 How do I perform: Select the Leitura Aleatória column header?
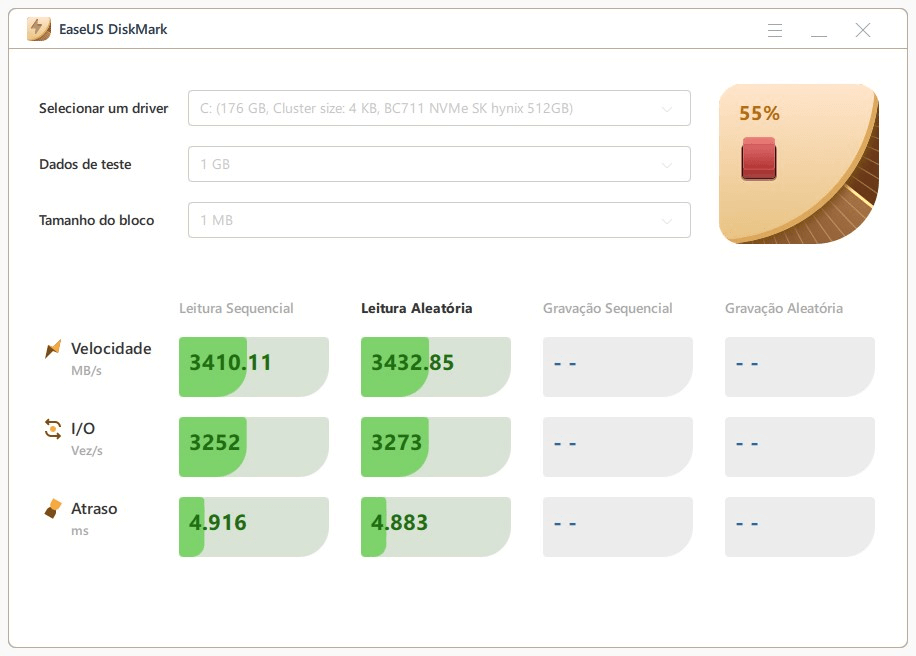[x=417, y=308]
